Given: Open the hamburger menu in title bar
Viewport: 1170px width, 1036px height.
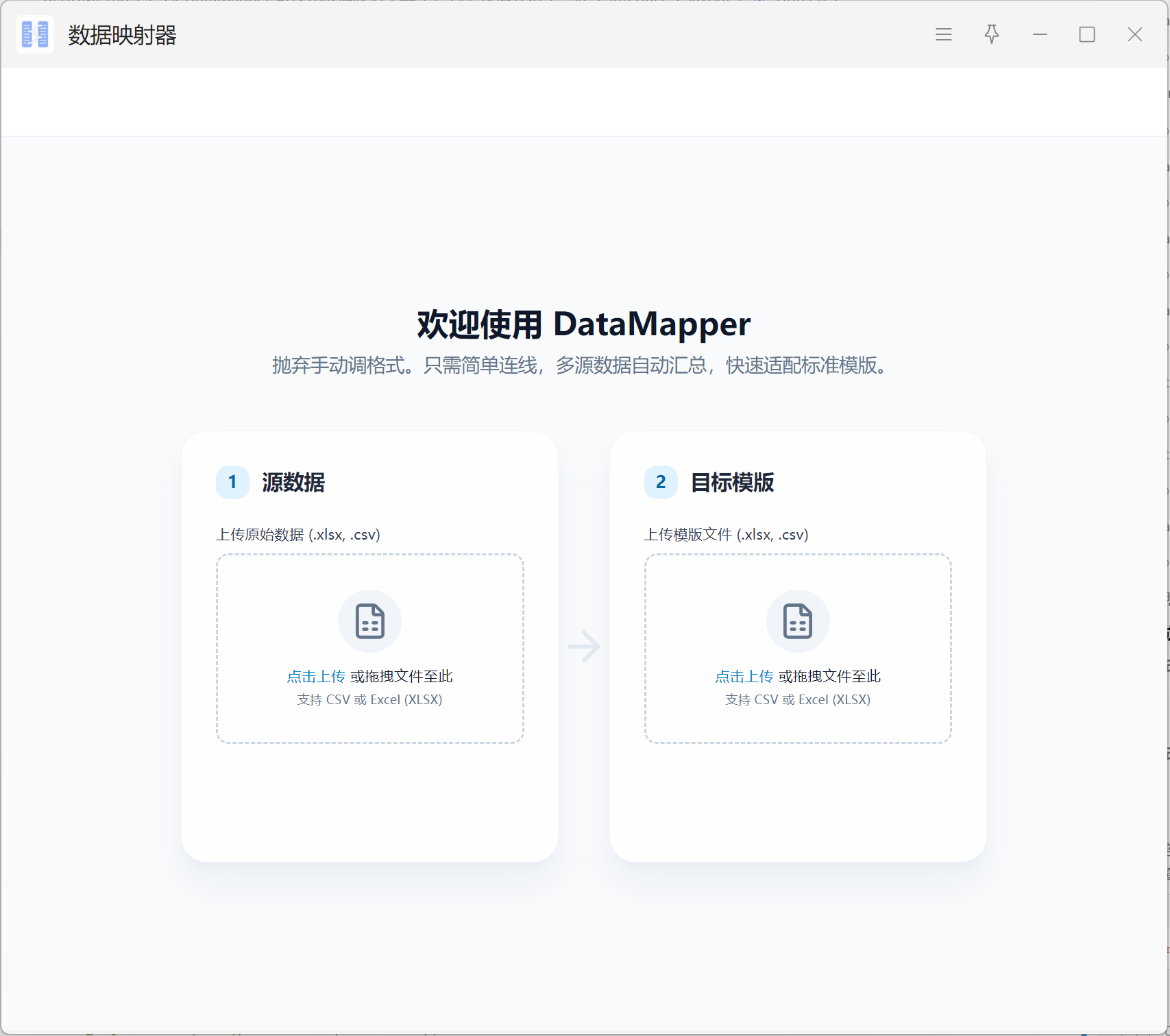Looking at the screenshot, I should point(943,34).
